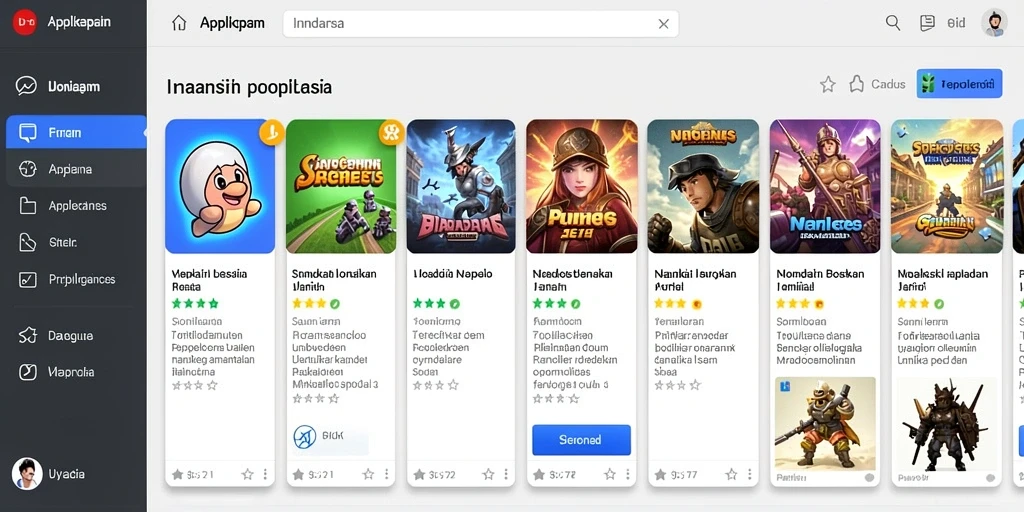Viewport: 1024px width, 512px height.
Task: Open the three-dot menu on fourth card
Action: [628, 474]
